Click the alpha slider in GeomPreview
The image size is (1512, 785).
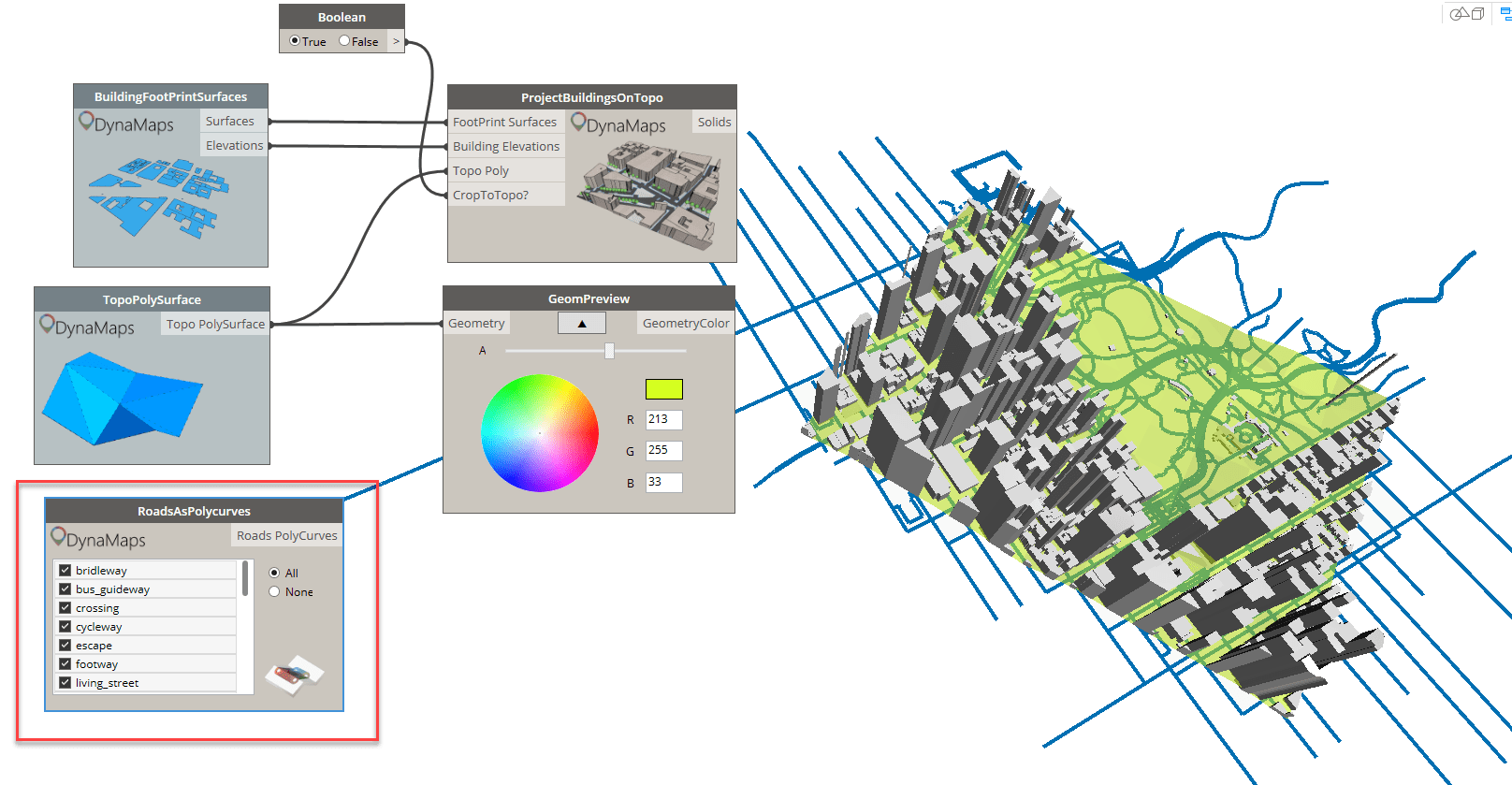pyautogui.click(x=609, y=351)
